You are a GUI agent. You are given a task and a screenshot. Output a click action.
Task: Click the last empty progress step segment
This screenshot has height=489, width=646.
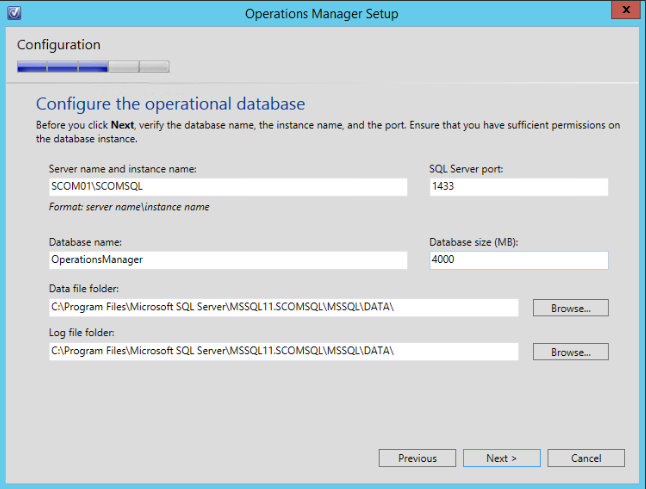coord(154,67)
